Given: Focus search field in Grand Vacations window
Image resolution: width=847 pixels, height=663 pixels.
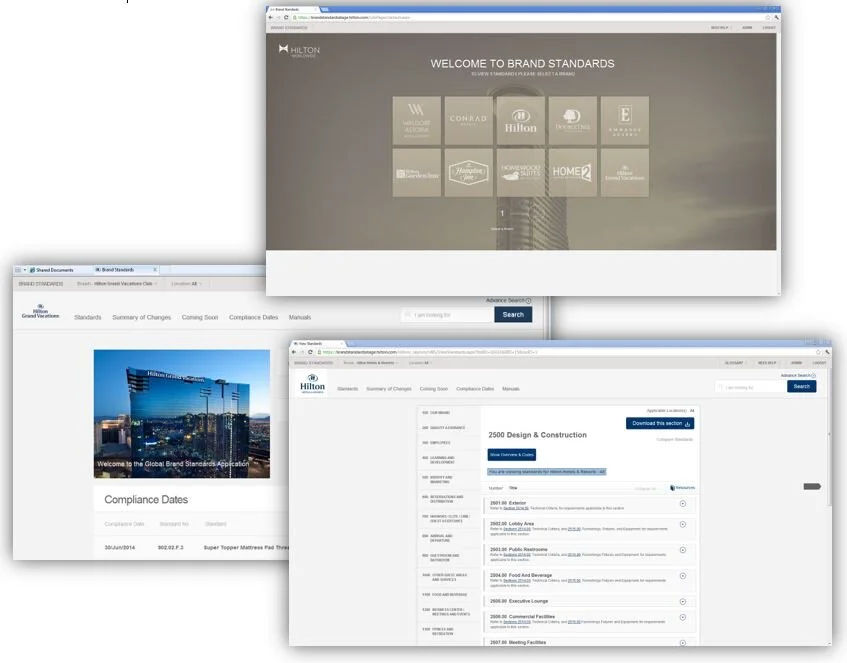Looking at the screenshot, I should 448,315.
